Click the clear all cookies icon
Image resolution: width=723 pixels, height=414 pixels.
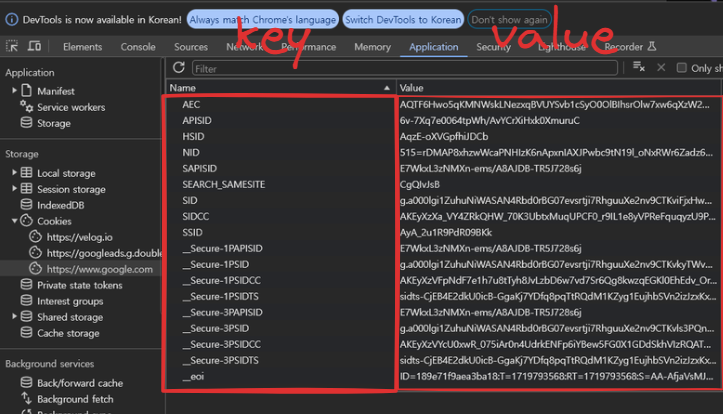[639, 67]
